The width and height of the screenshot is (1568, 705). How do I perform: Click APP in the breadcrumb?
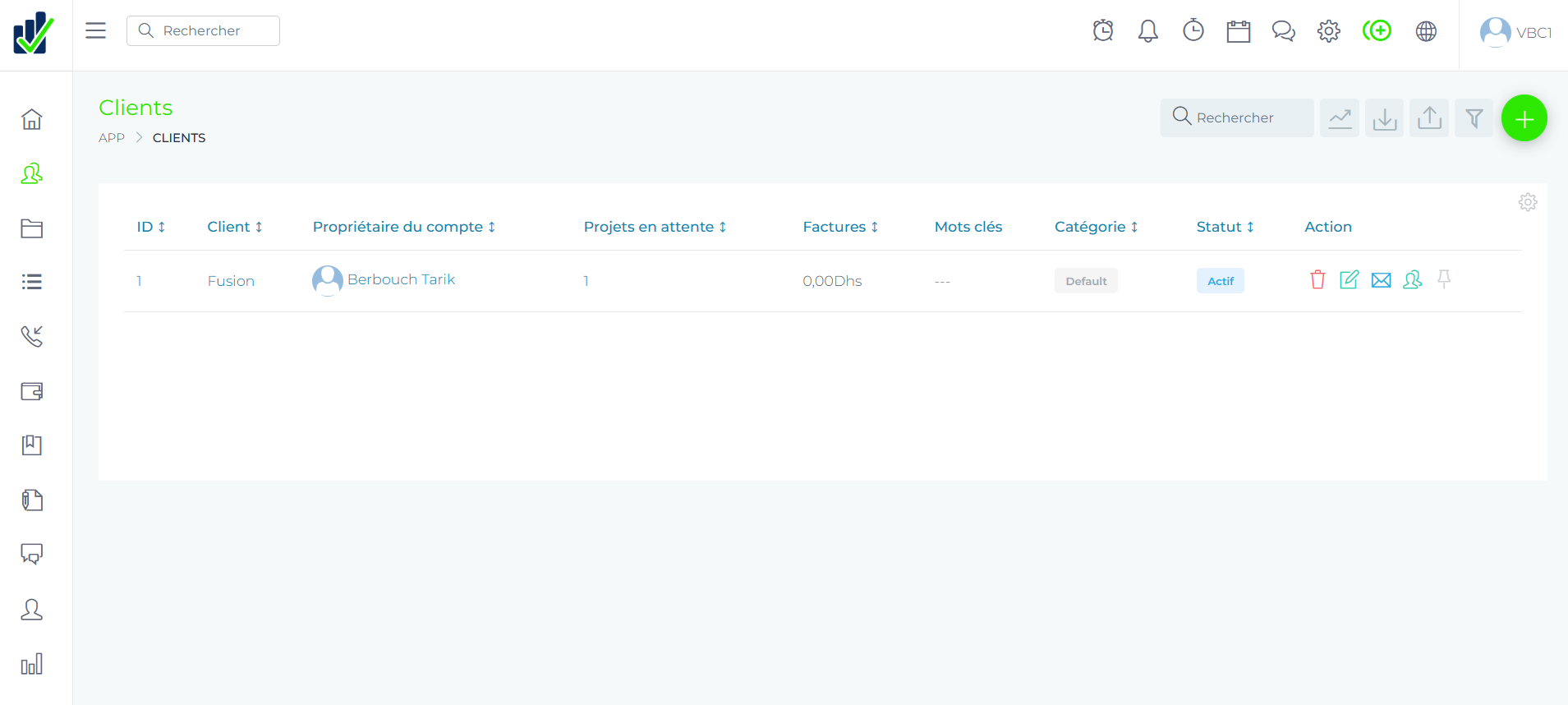[x=112, y=138]
